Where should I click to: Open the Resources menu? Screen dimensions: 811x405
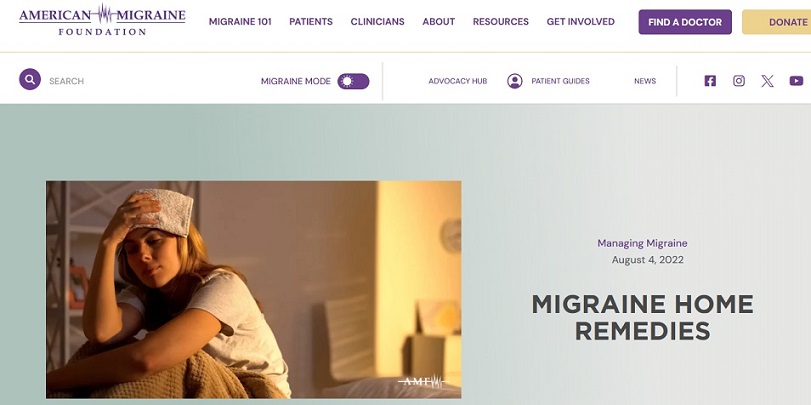(501, 22)
